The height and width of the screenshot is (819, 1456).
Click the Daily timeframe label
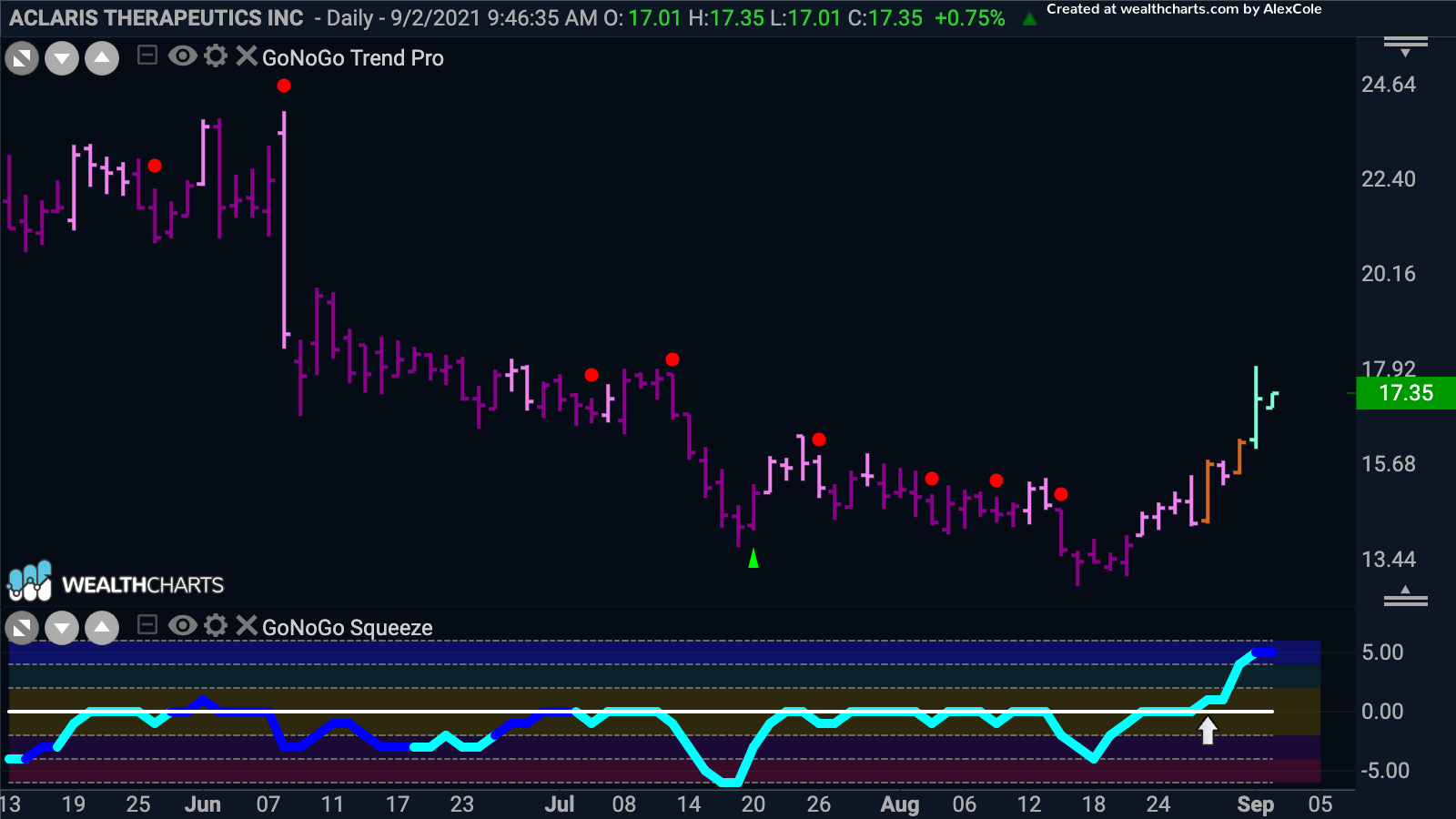point(349,18)
